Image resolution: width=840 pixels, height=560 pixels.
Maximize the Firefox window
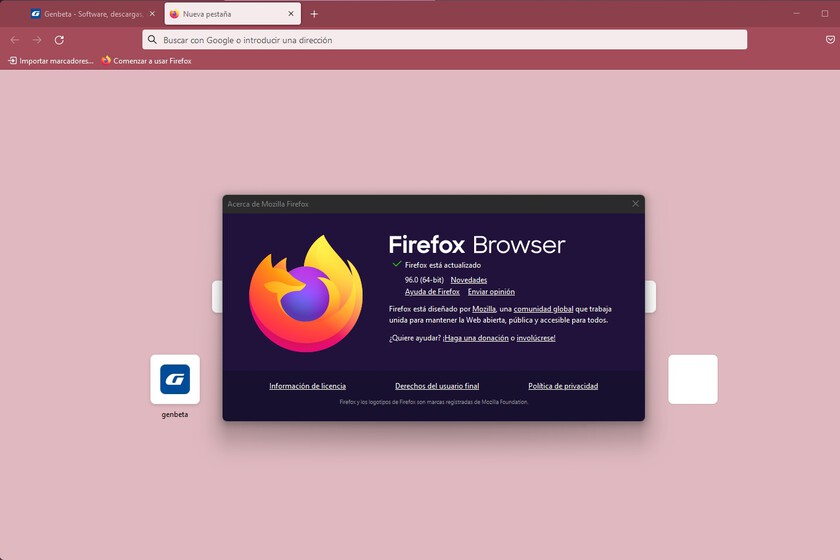[x=825, y=13]
